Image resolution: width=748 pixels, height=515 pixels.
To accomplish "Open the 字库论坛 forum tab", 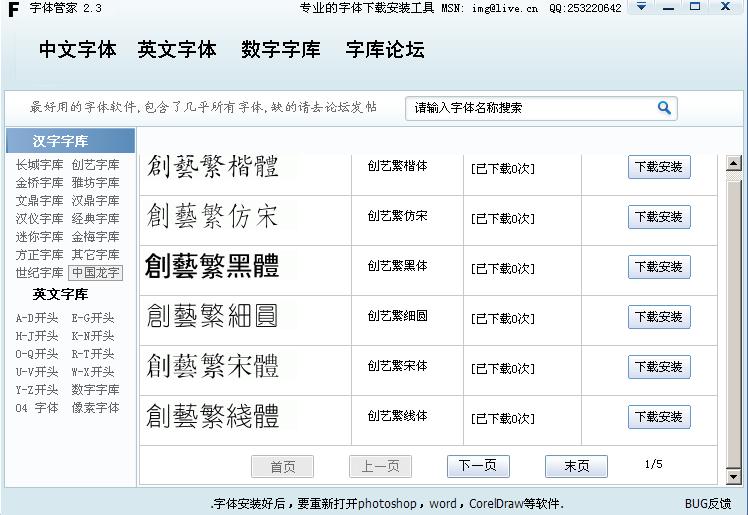I will pos(385,50).
